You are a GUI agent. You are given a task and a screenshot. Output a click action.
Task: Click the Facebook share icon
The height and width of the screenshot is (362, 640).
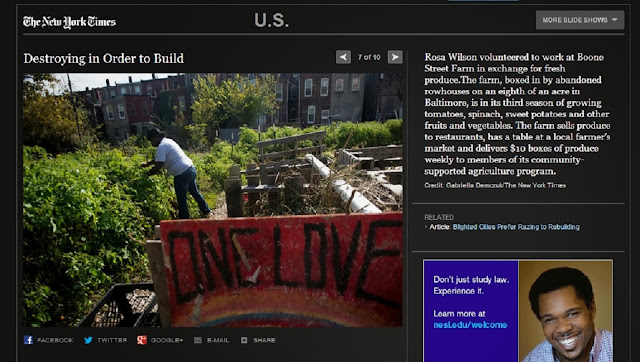[x=28, y=340]
